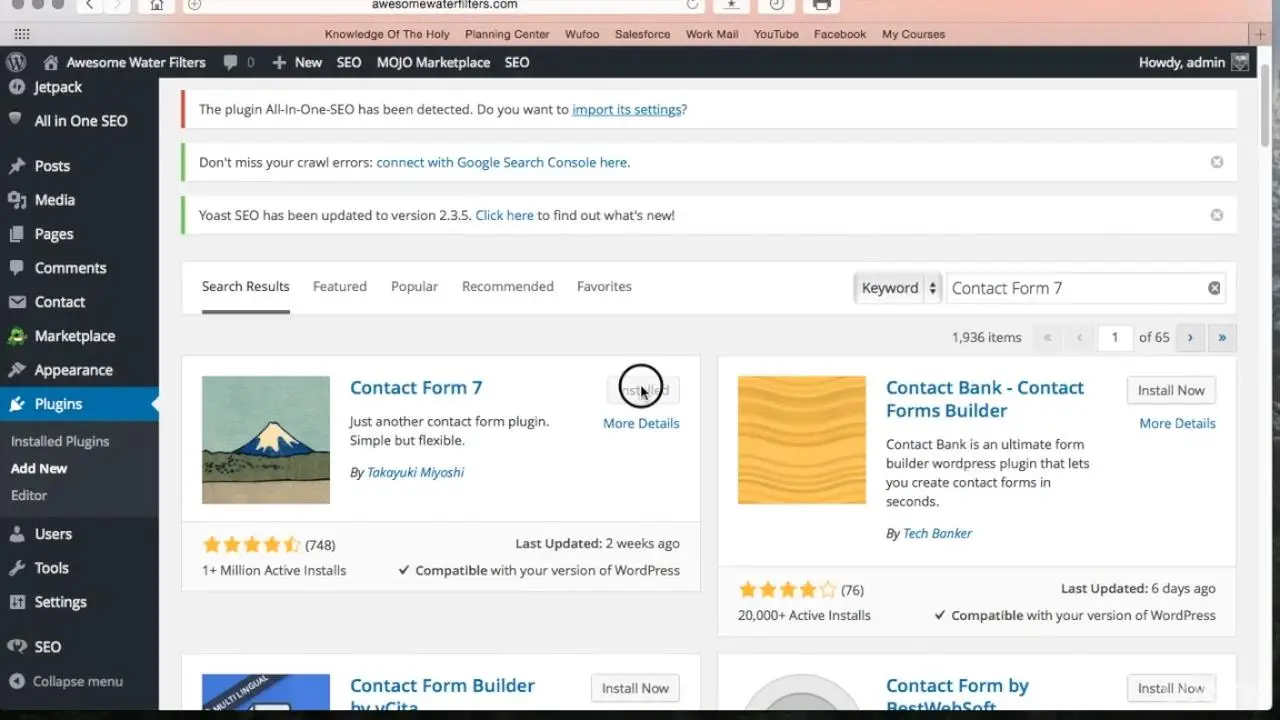Go to the next results page

(1190, 338)
